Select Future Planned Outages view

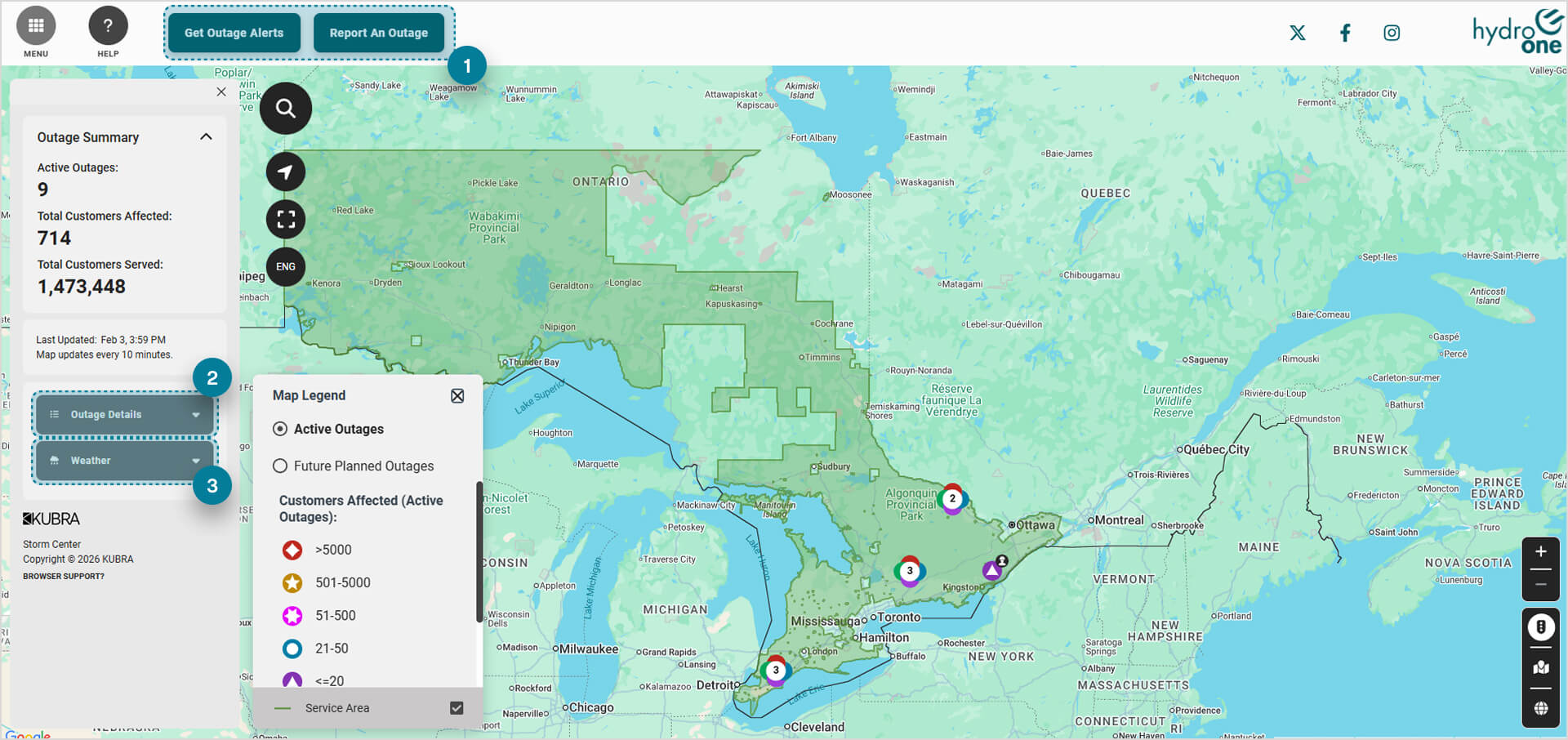pos(280,466)
